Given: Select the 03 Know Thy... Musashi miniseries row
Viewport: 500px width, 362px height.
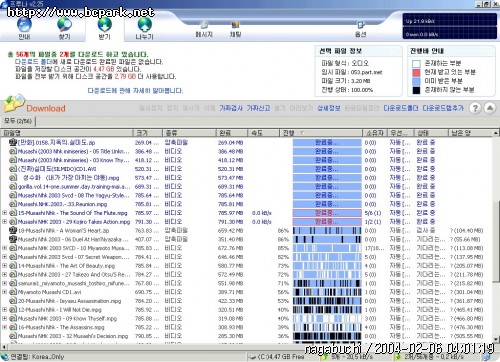Looking at the screenshot, I should tap(246, 160).
